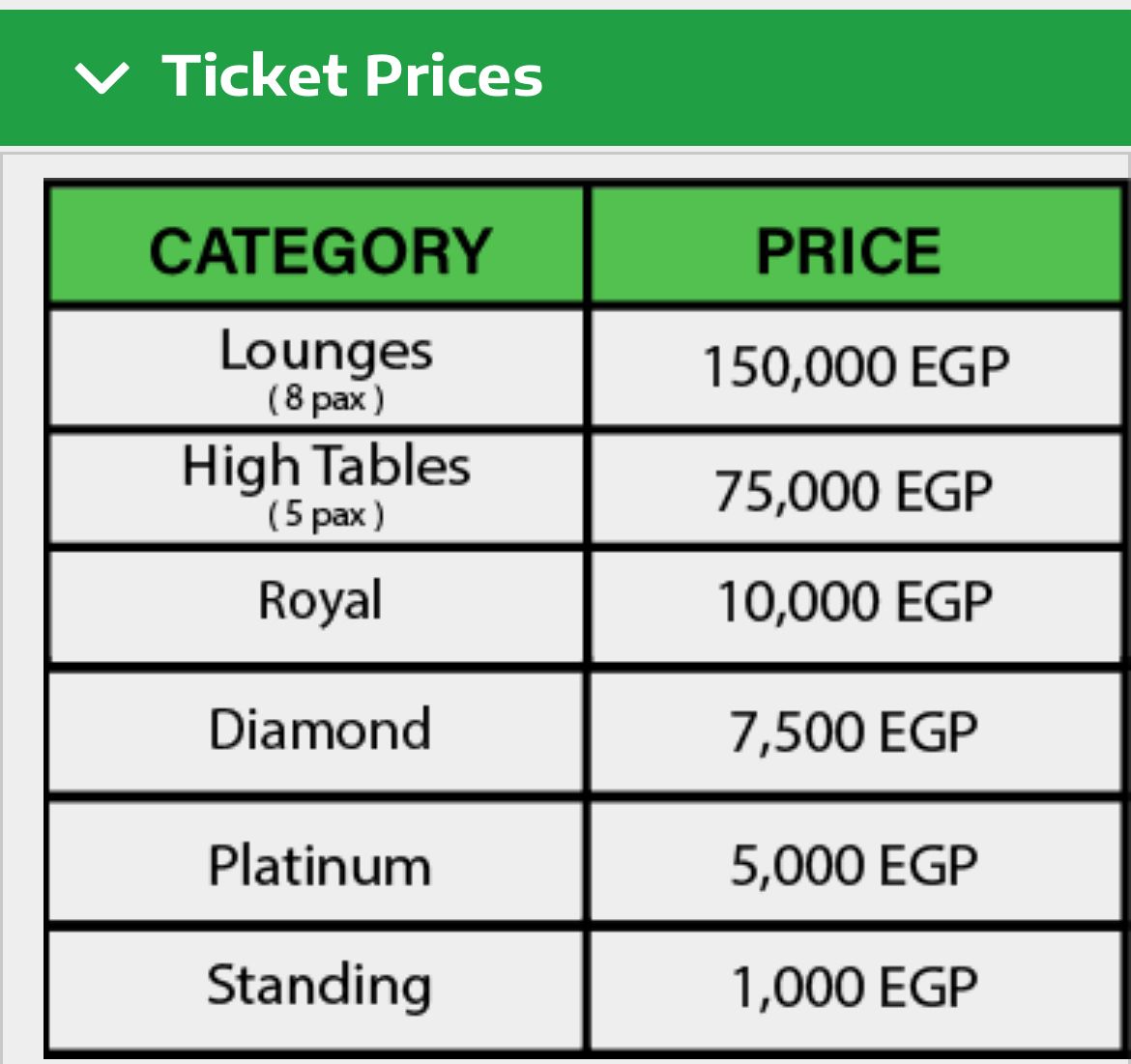Click the Lounges category cell

pos(318,367)
